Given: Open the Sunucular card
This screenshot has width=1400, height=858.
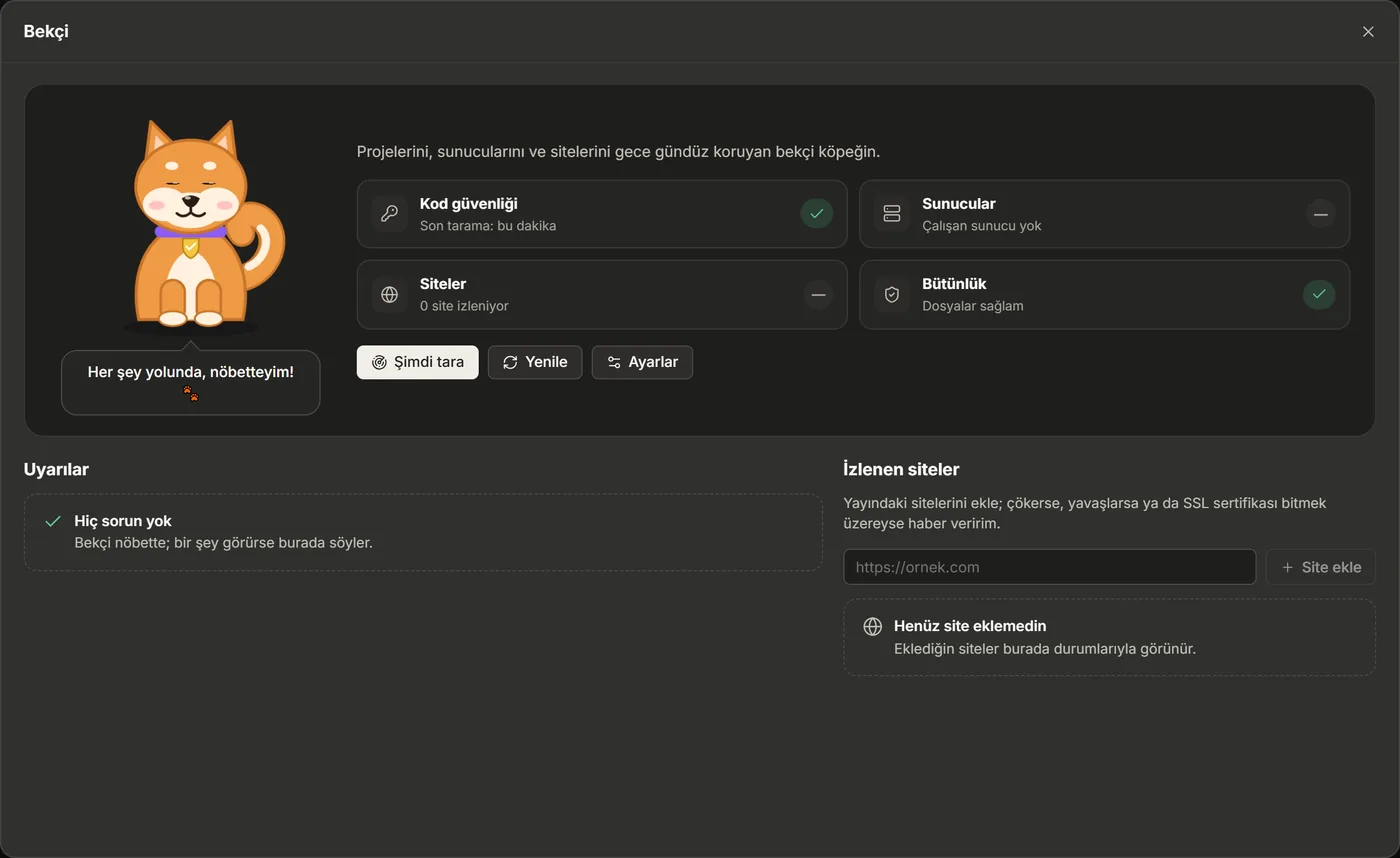Looking at the screenshot, I should 1105,214.
